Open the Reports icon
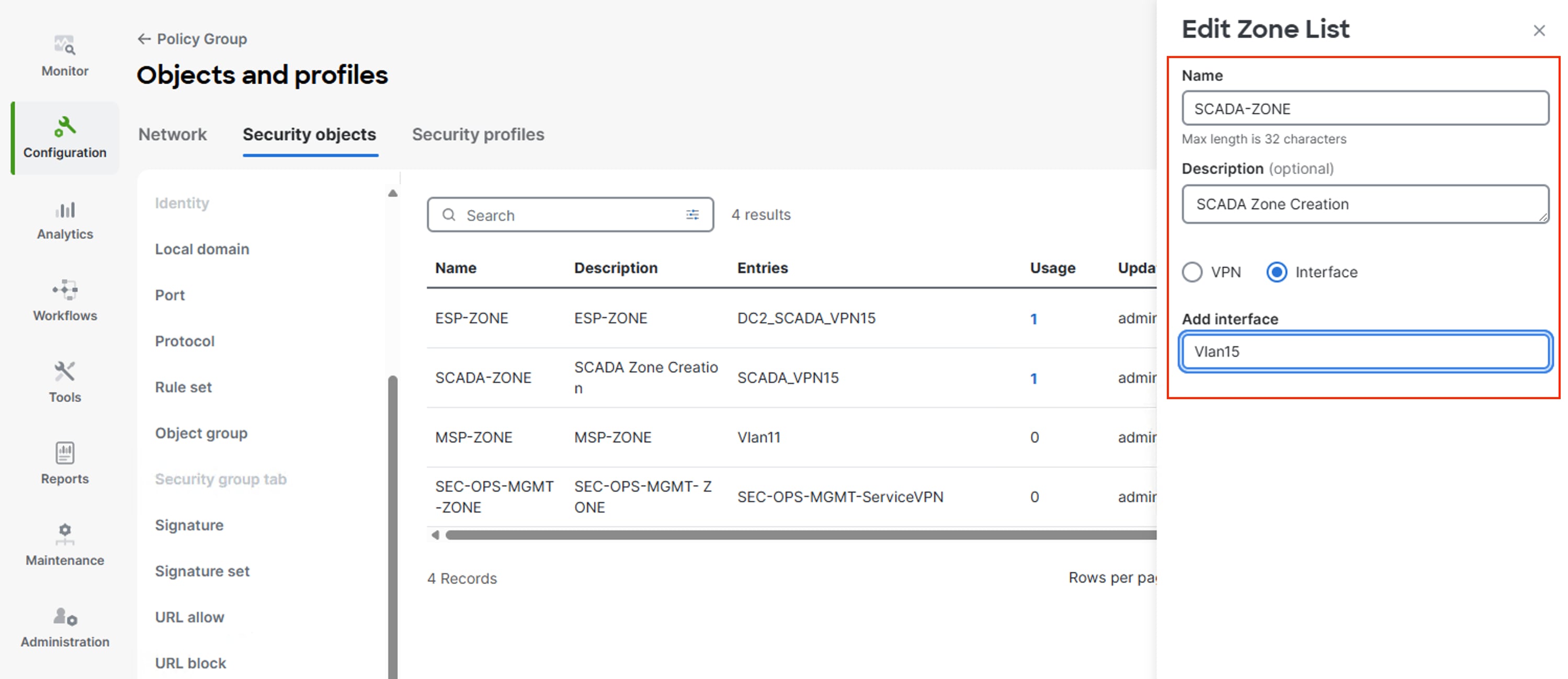 coord(64,453)
